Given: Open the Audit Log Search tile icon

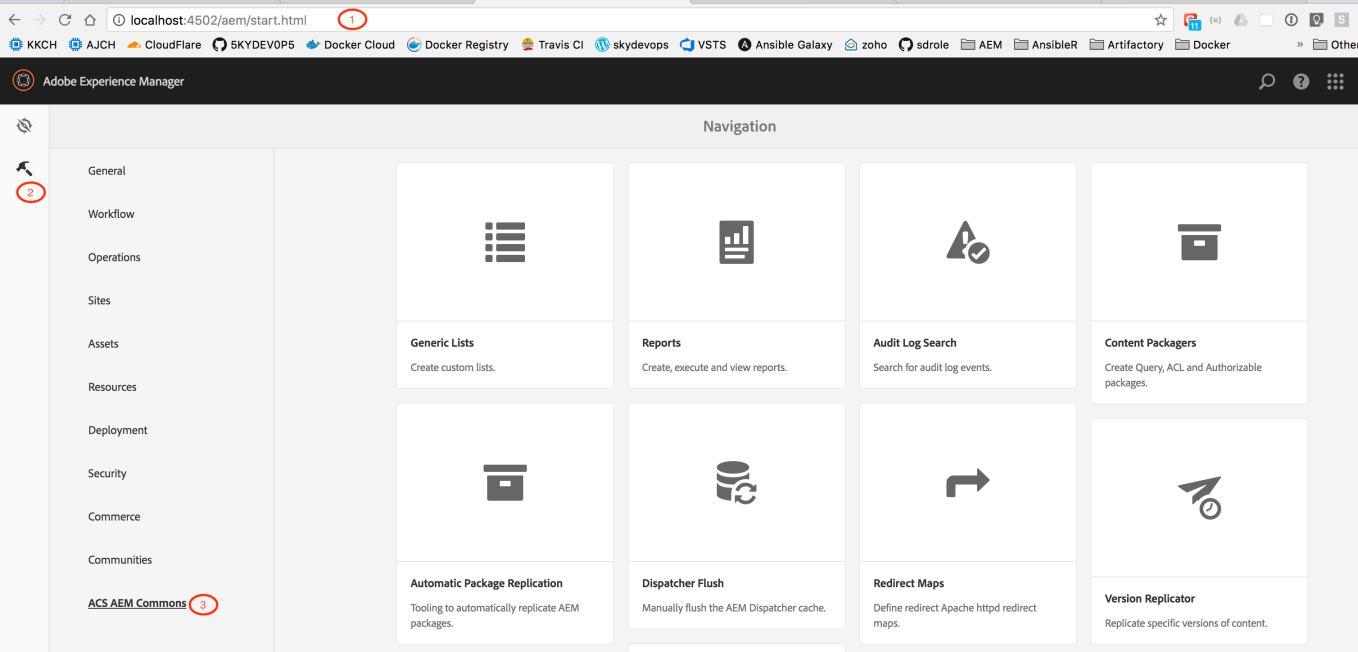Looking at the screenshot, I should click(967, 242).
